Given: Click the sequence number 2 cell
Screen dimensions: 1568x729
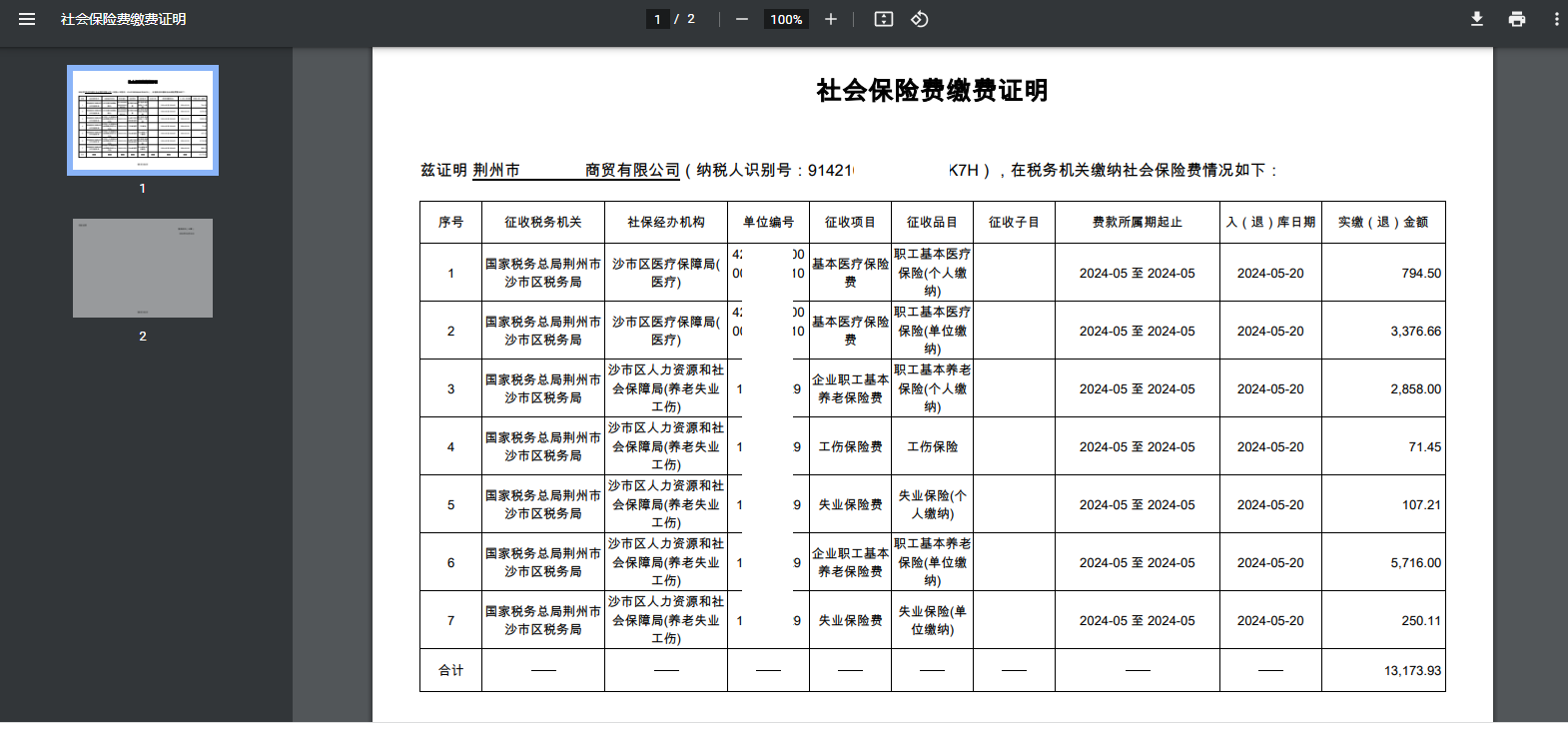Looking at the screenshot, I should coord(450,331).
